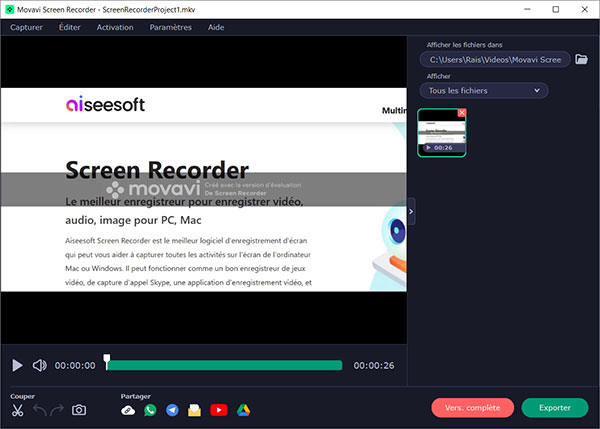
Task: Close the Movavi Screen Recorder window
Action: (585, 10)
